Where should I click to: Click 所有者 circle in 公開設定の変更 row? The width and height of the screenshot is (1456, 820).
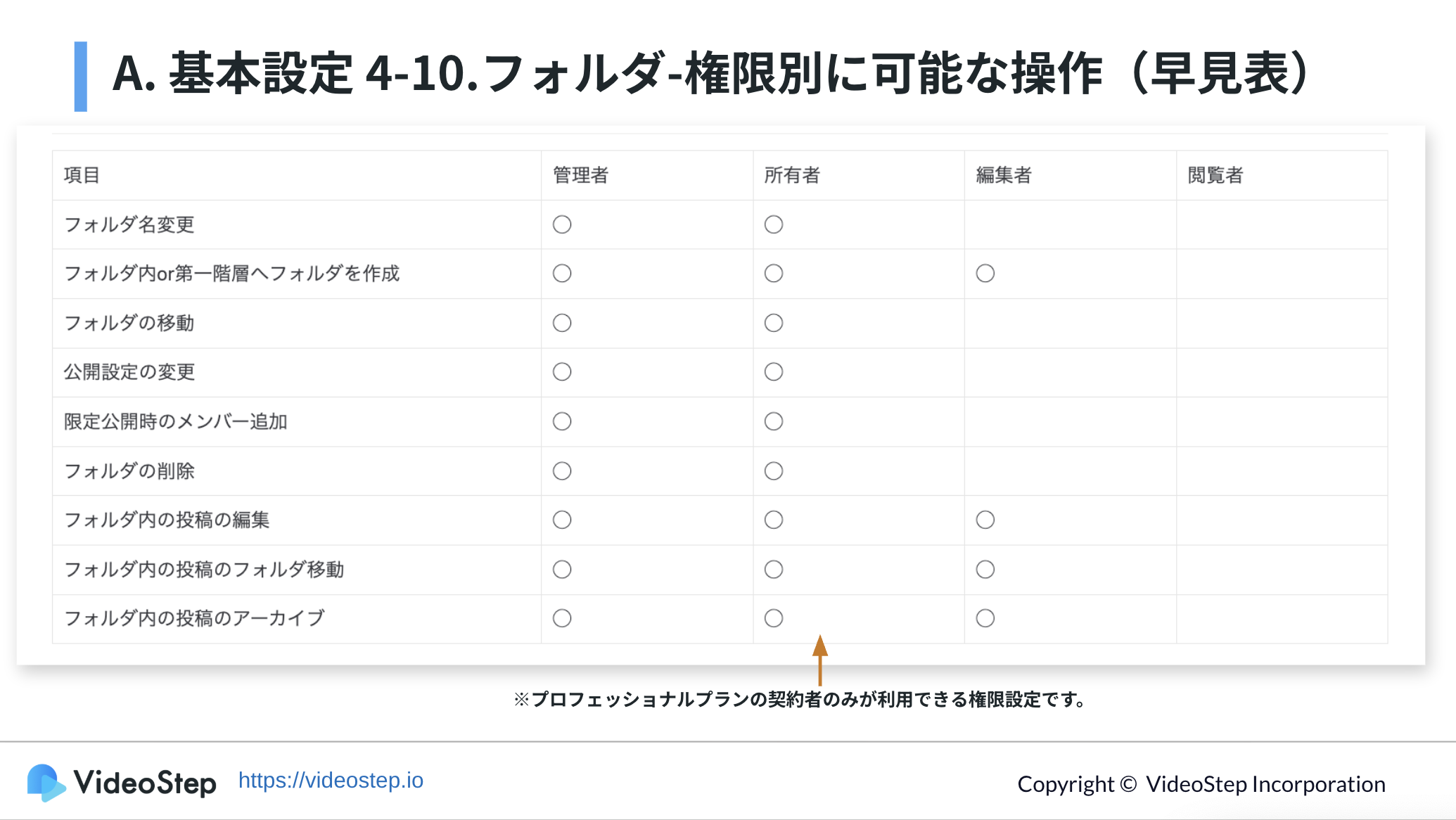774,372
